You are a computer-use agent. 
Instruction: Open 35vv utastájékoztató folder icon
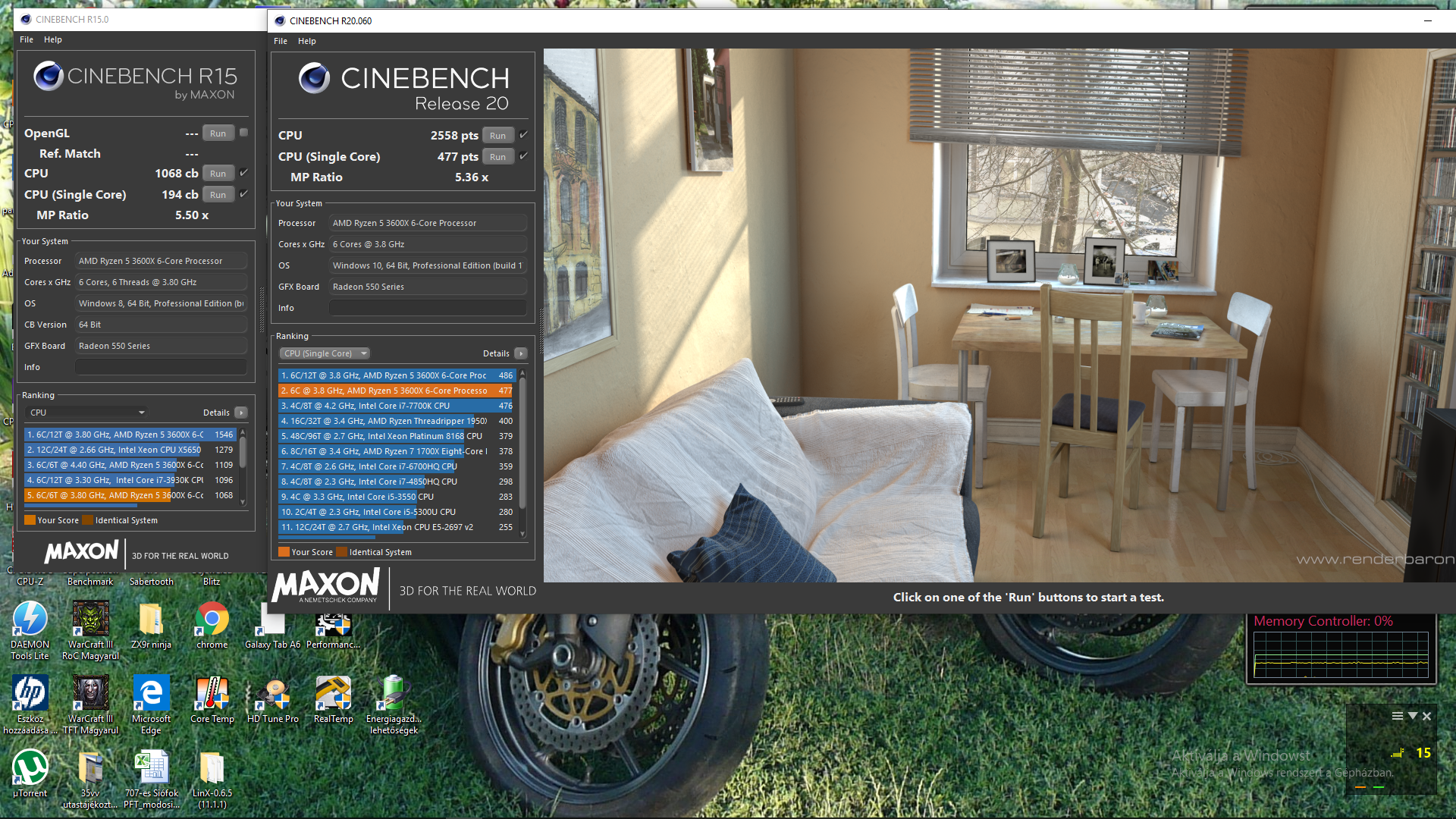point(90,778)
